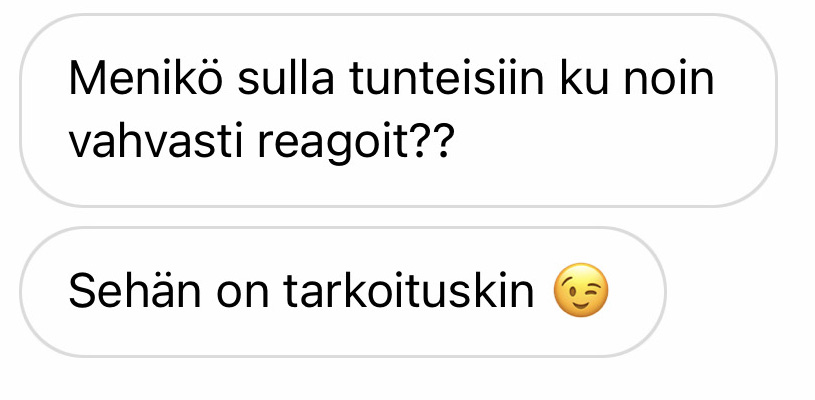
Task: Click the word 'noin' in first message
Action: 668,79
